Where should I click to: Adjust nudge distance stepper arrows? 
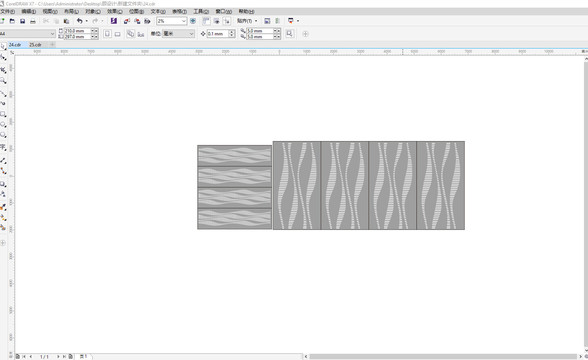tap(232, 34)
